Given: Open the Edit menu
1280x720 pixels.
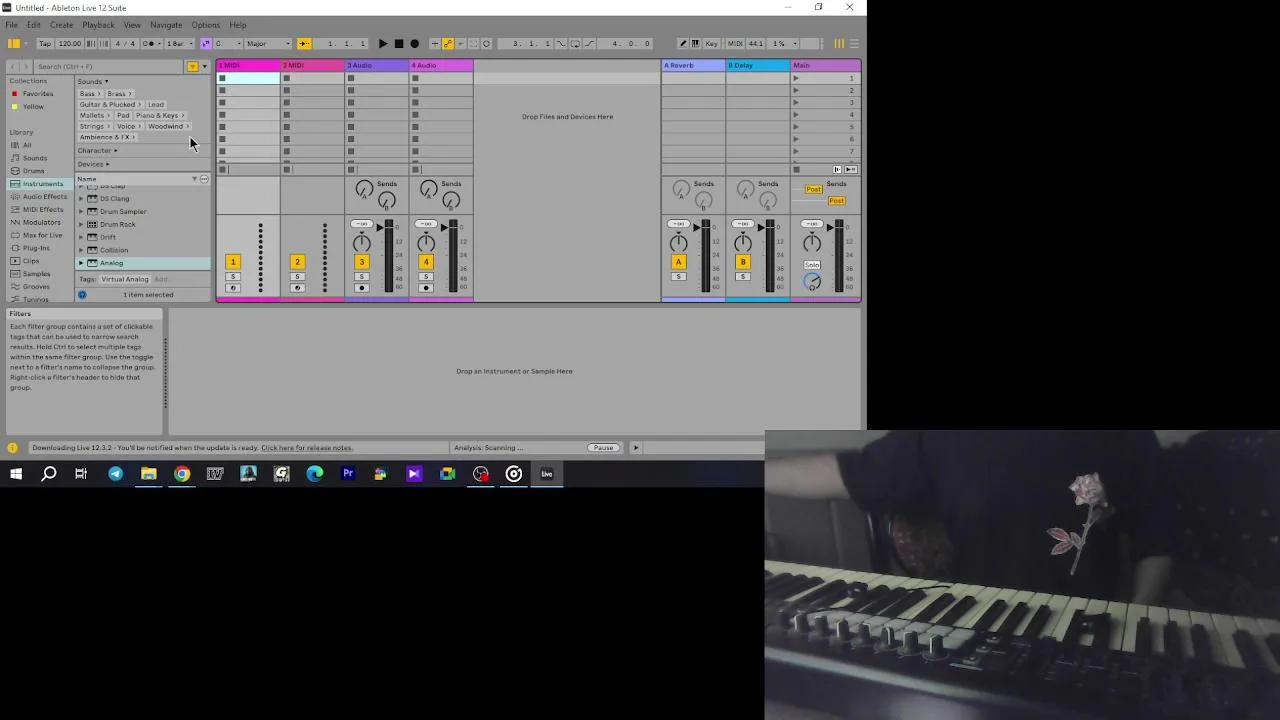Looking at the screenshot, I should [34, 25].
